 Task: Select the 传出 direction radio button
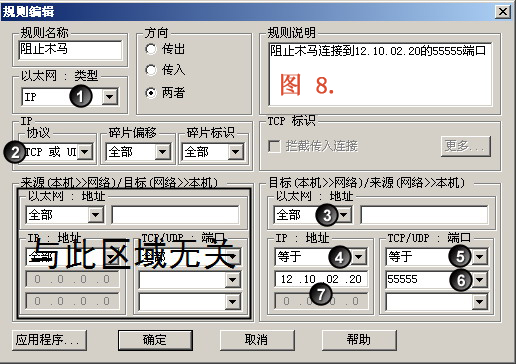[x=151, y=49]
